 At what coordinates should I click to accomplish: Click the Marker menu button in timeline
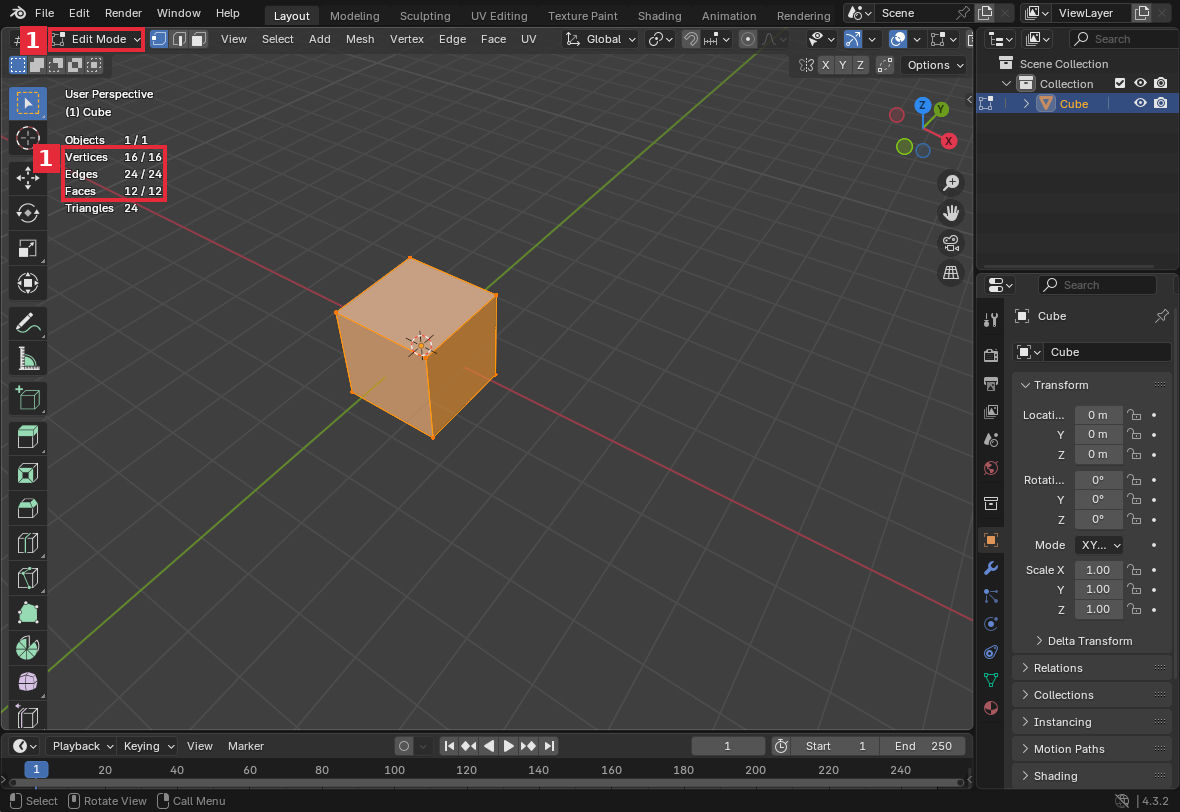pos(246,747)
